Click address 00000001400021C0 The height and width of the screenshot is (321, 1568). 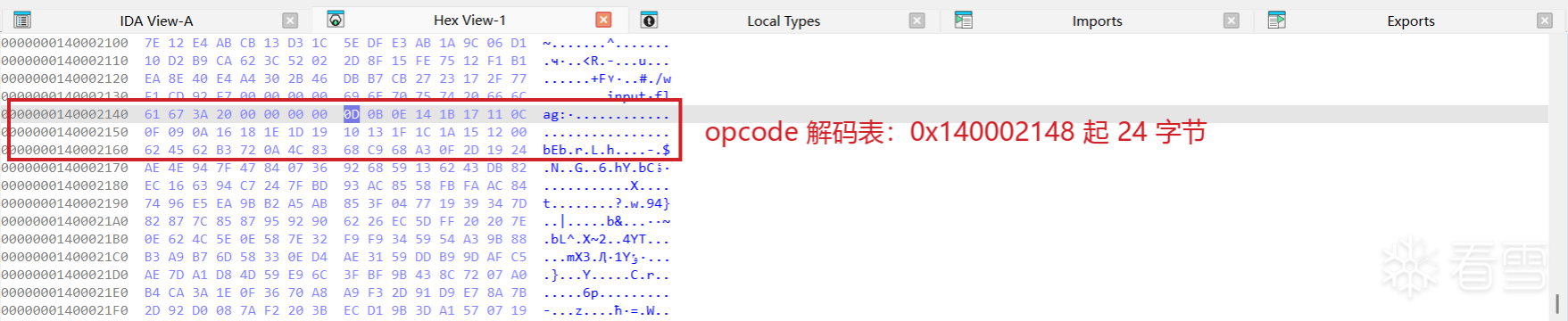tap(65, 257)
